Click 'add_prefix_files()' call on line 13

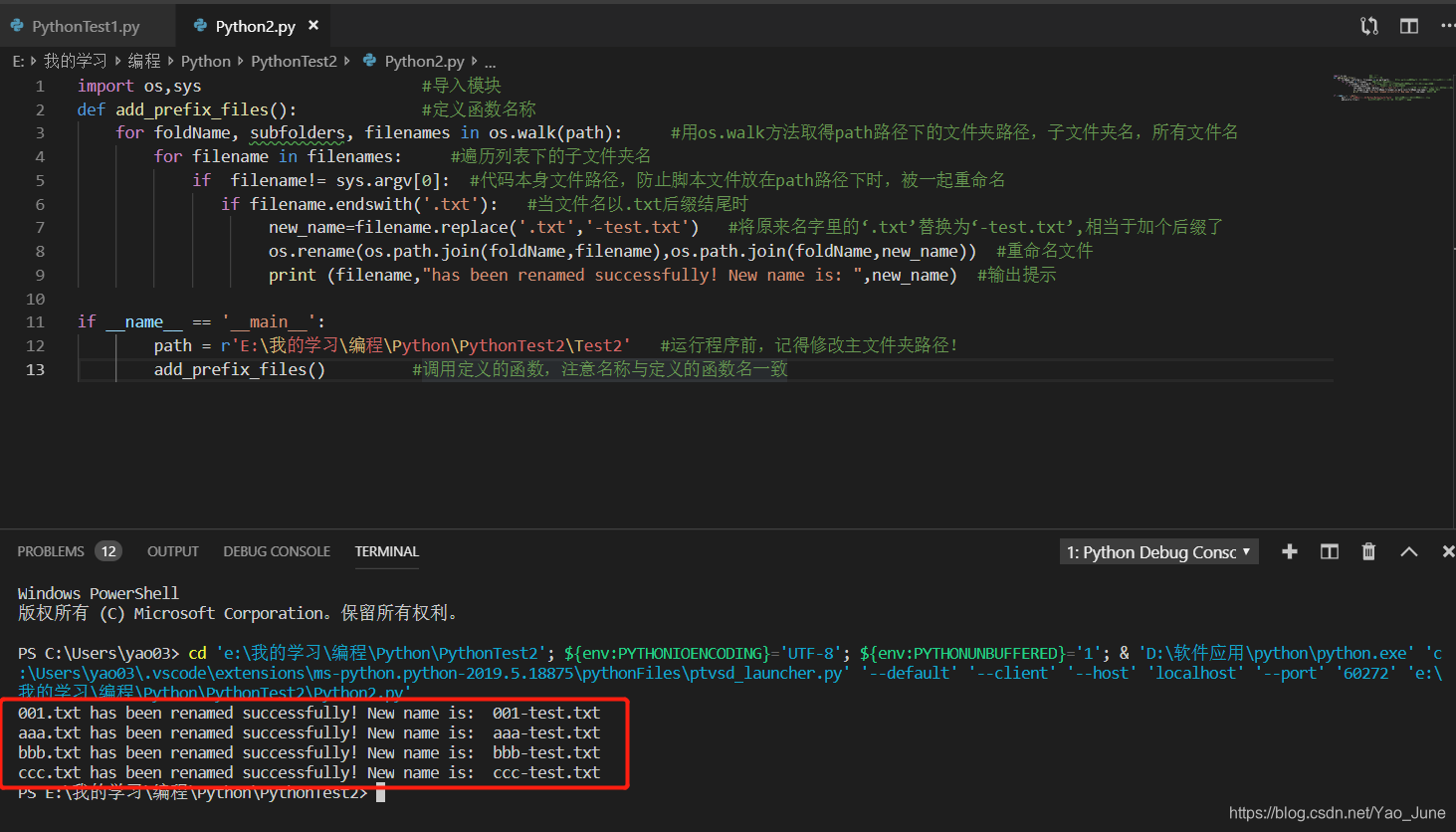(240, 369)
